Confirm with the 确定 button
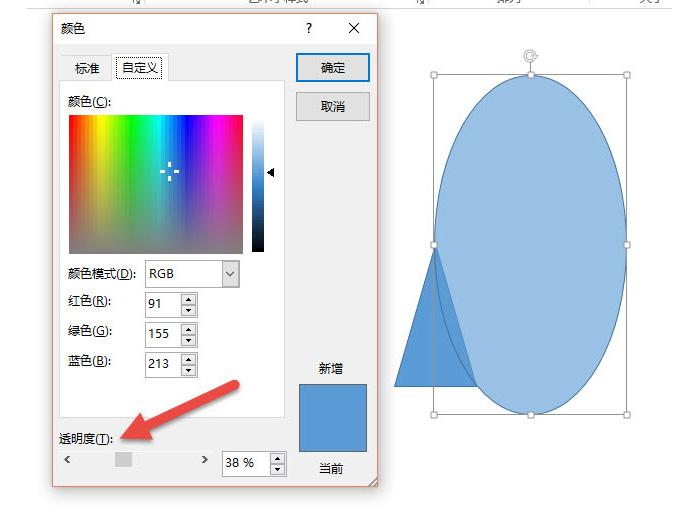 [x=333, y=68]
